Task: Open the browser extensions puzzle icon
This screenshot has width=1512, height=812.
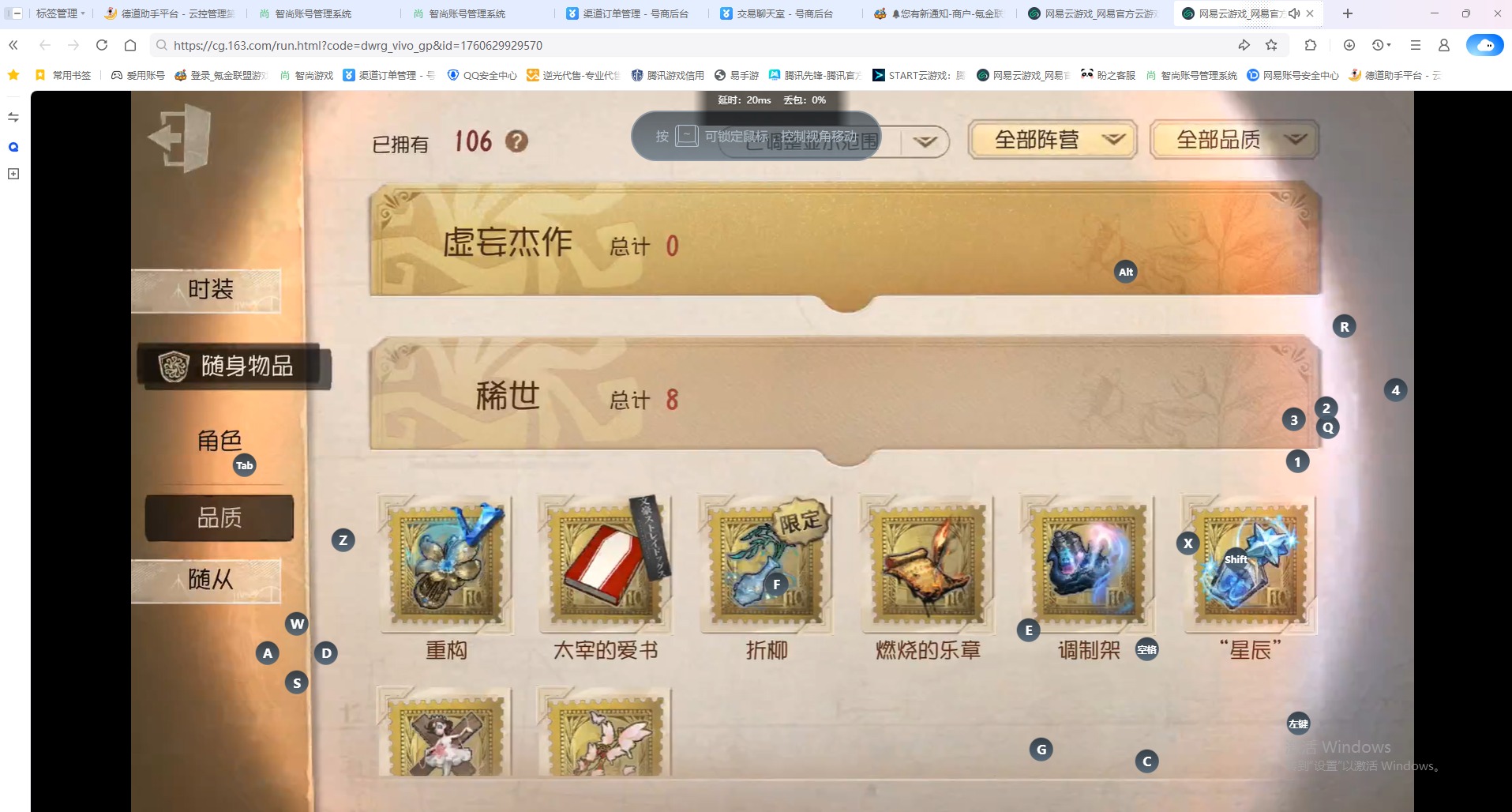Action: coord(1311,45)
